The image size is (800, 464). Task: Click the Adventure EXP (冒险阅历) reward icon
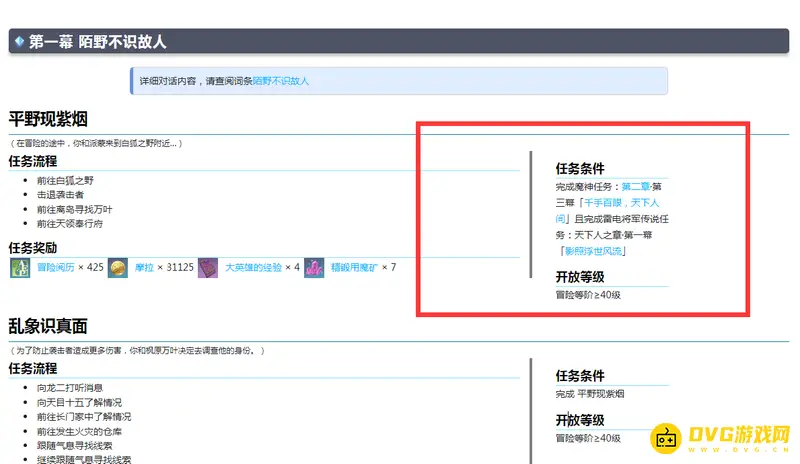[x=20, y=267]
